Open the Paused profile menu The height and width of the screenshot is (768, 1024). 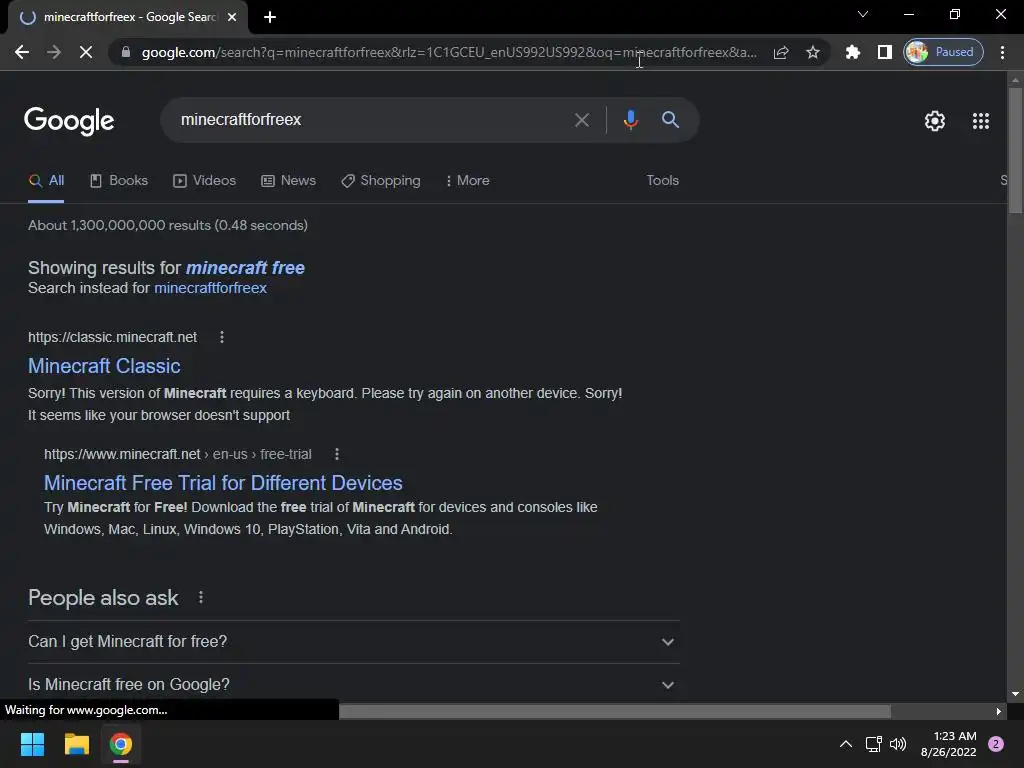[x=943, y=52]
